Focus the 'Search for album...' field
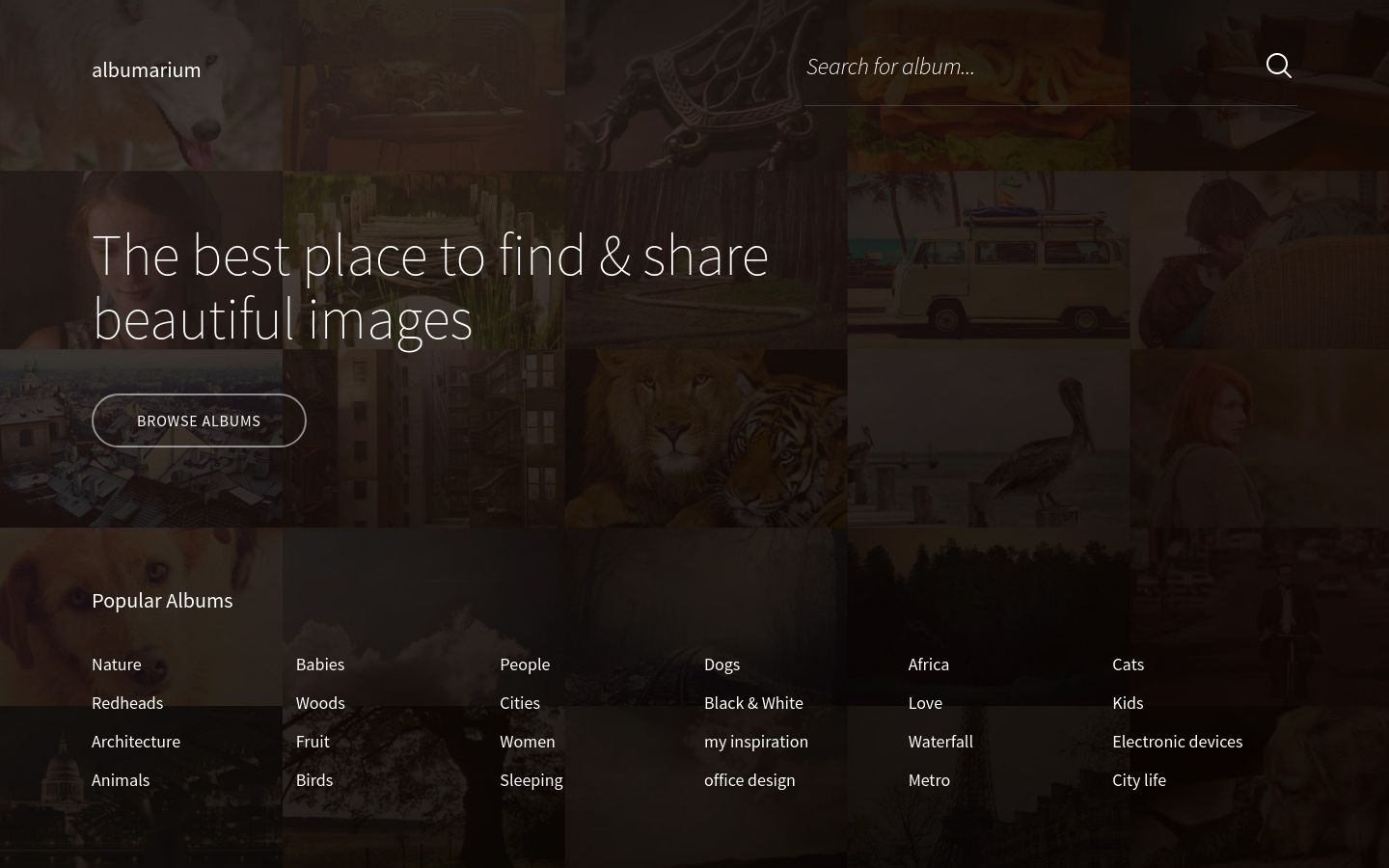1389x868 pixels. 1022,67
